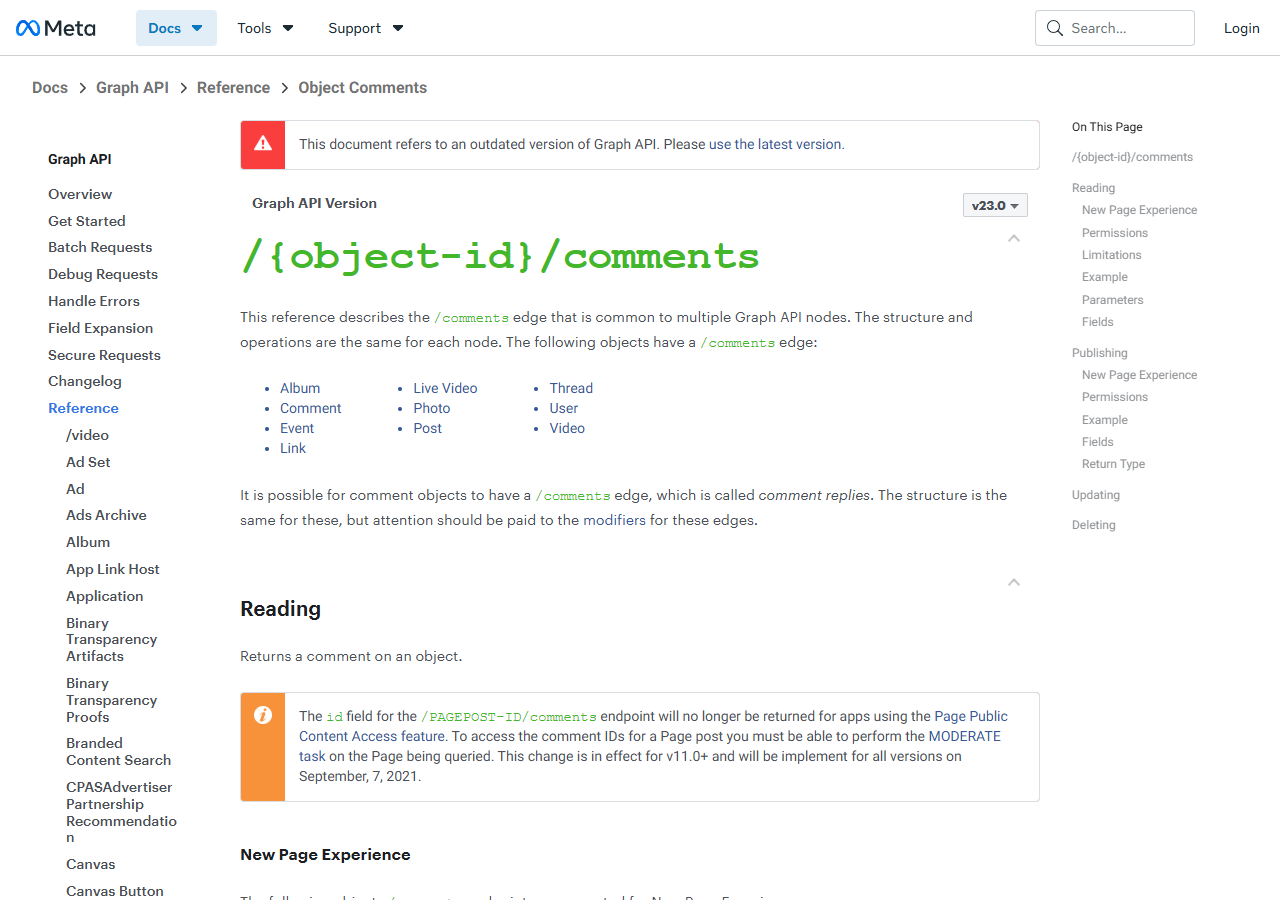Open the Post object link
Image resolution: width=1280 pixels, height=900 pixels.
point(427,428)
